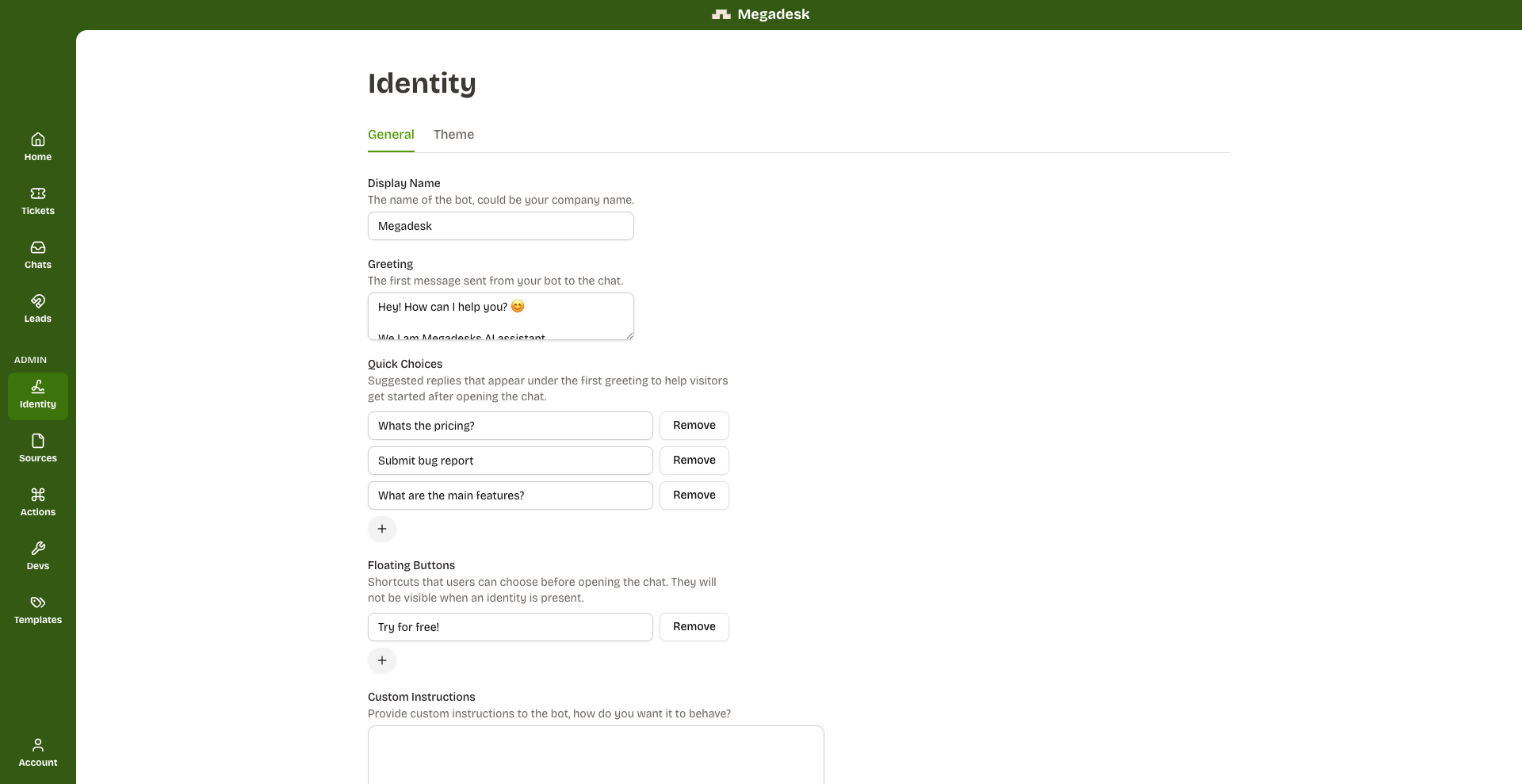Remove the "Submit bug report" quick choice
Screen dimensions: 1522x784
point(694,461)
